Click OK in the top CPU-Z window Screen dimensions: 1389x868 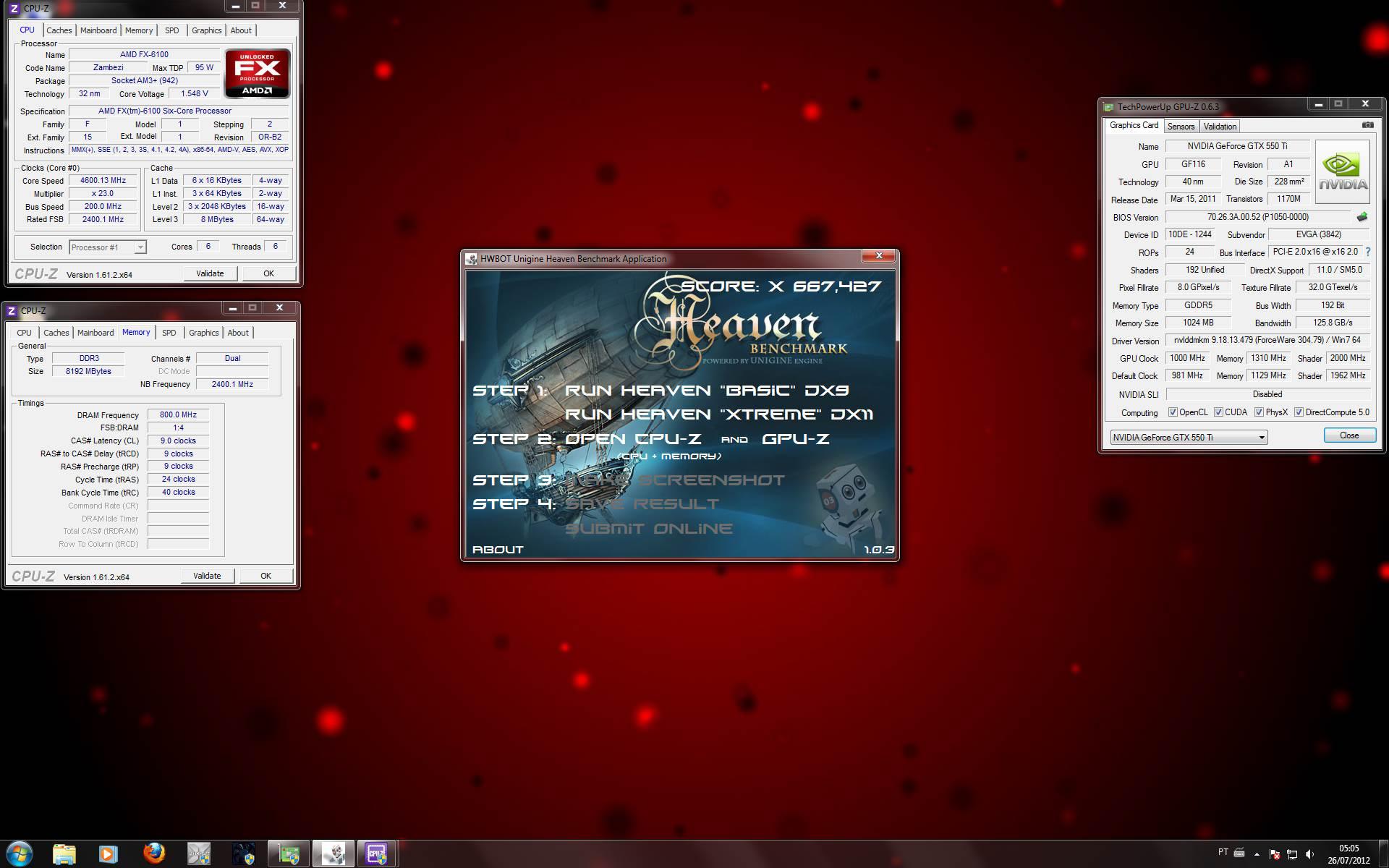(x=268, y=273)
